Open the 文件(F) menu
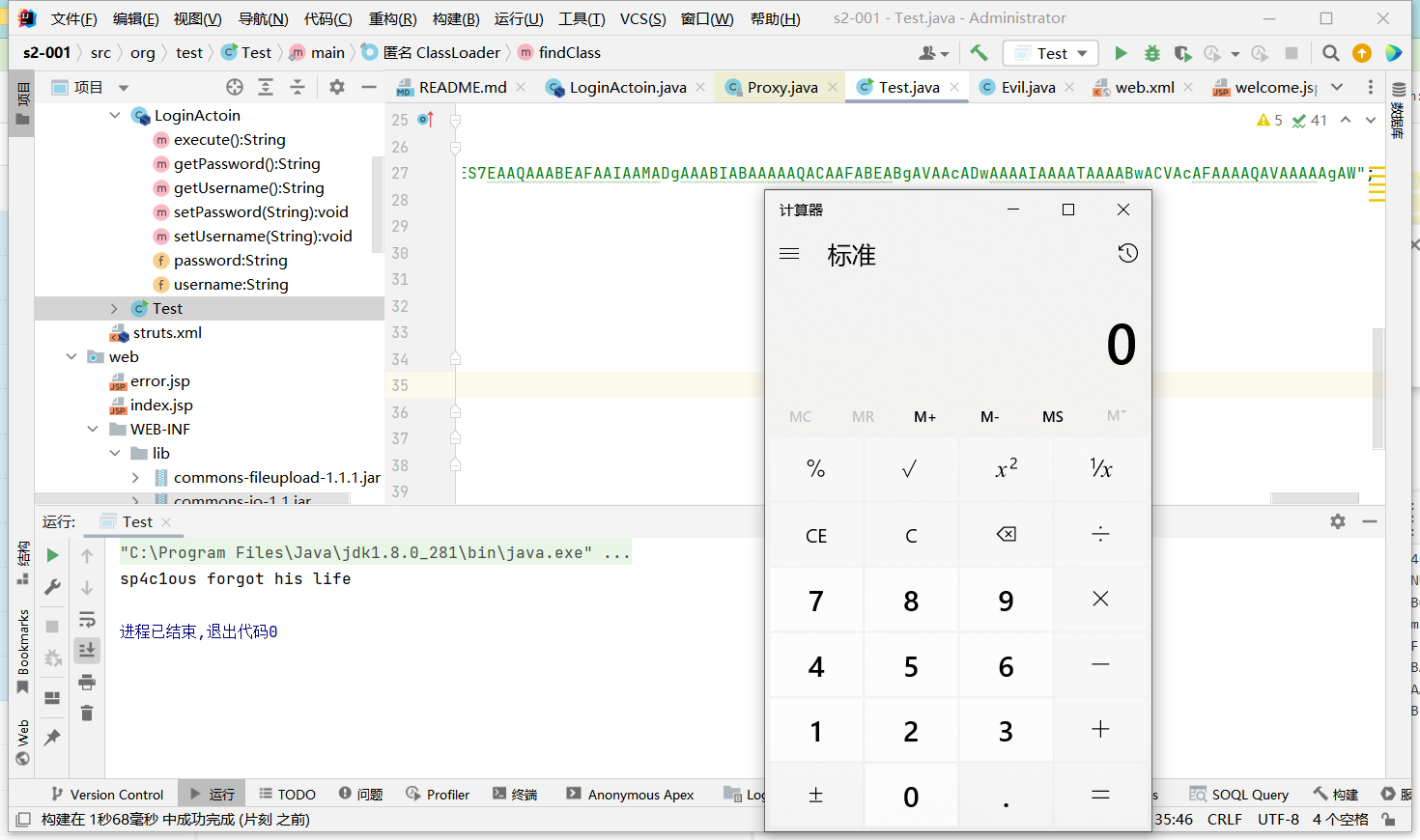Screen dimensions: 1420x840 pos(73,18)
